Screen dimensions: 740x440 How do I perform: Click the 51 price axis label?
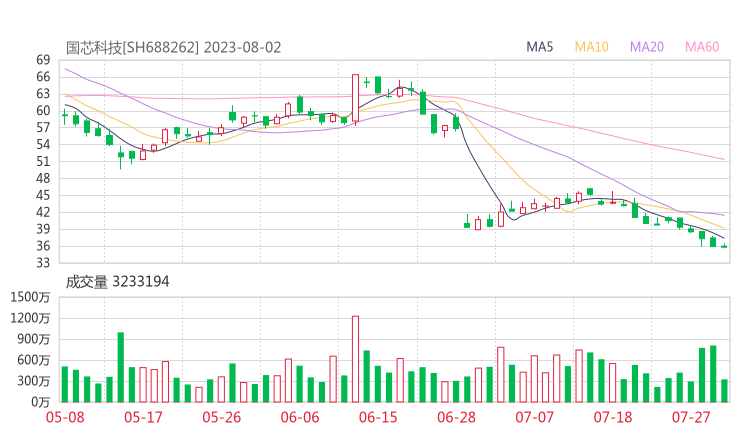pos(43,161)
